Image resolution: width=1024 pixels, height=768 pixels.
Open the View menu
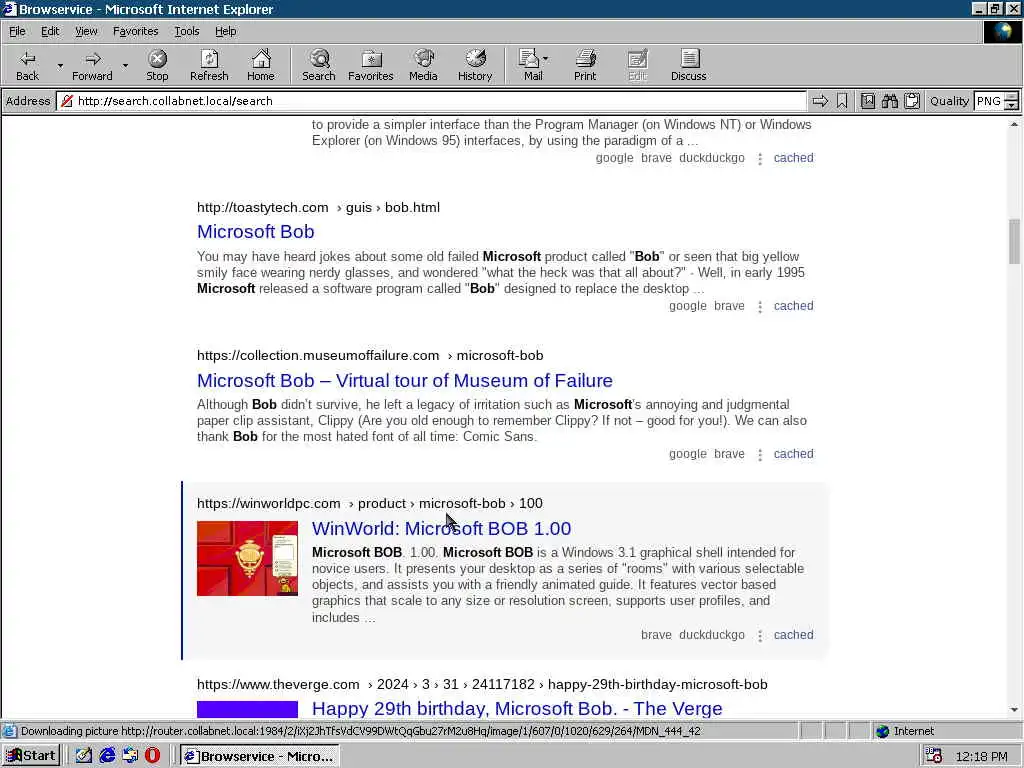click(x=86, y=31)
